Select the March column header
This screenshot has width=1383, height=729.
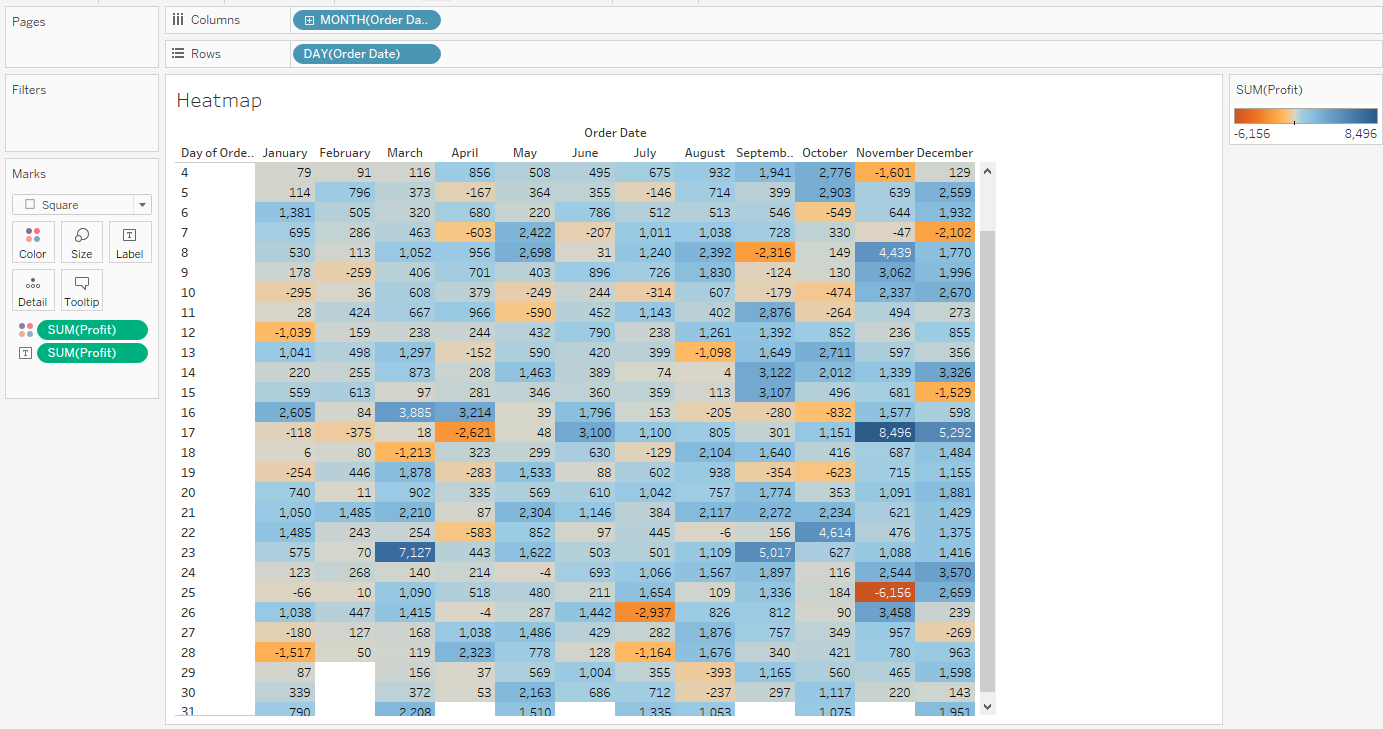(x=405, y=153)
